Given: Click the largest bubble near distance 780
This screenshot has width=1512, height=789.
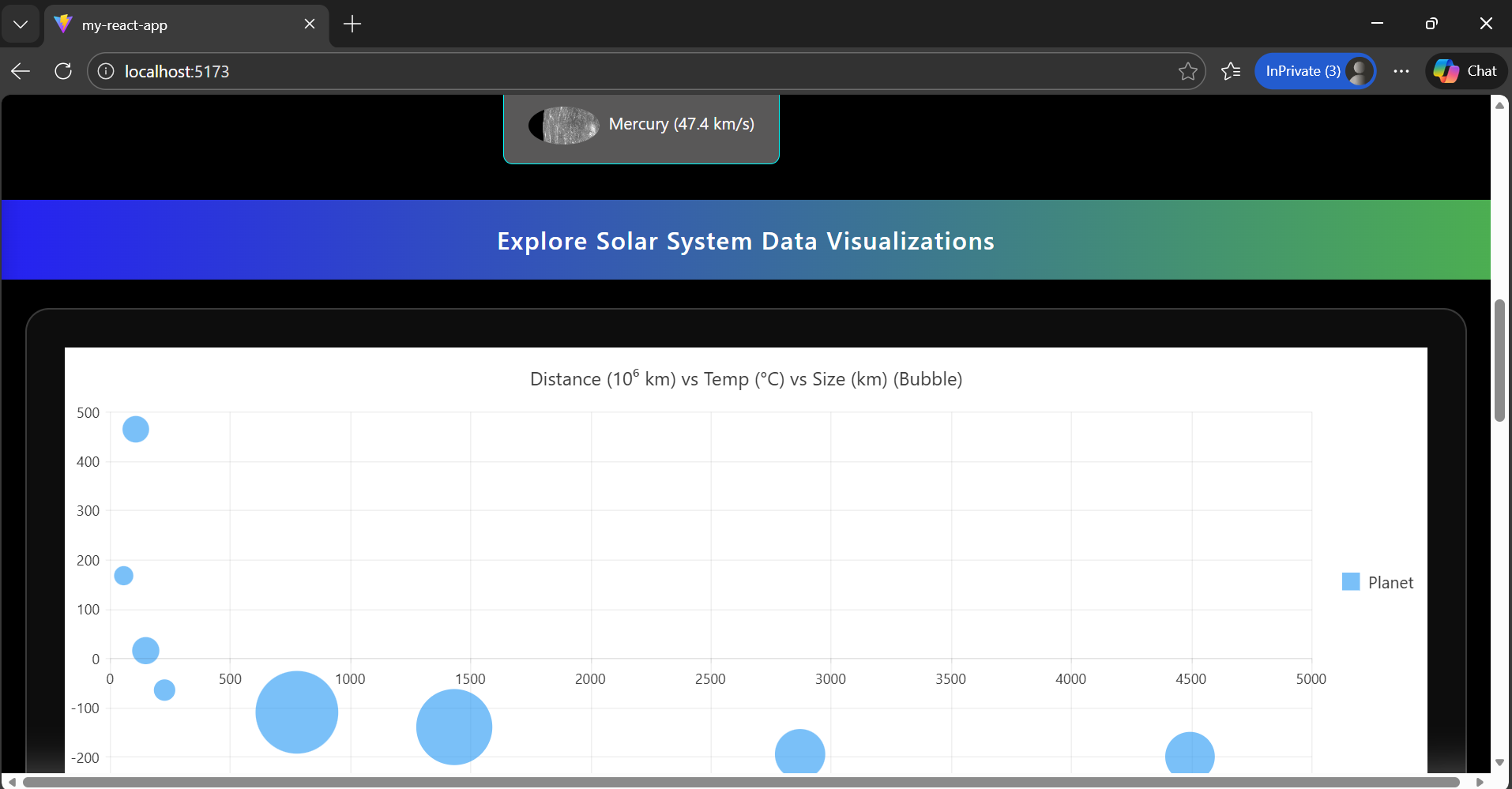Looking at the screenshot, I should [297, 712].
